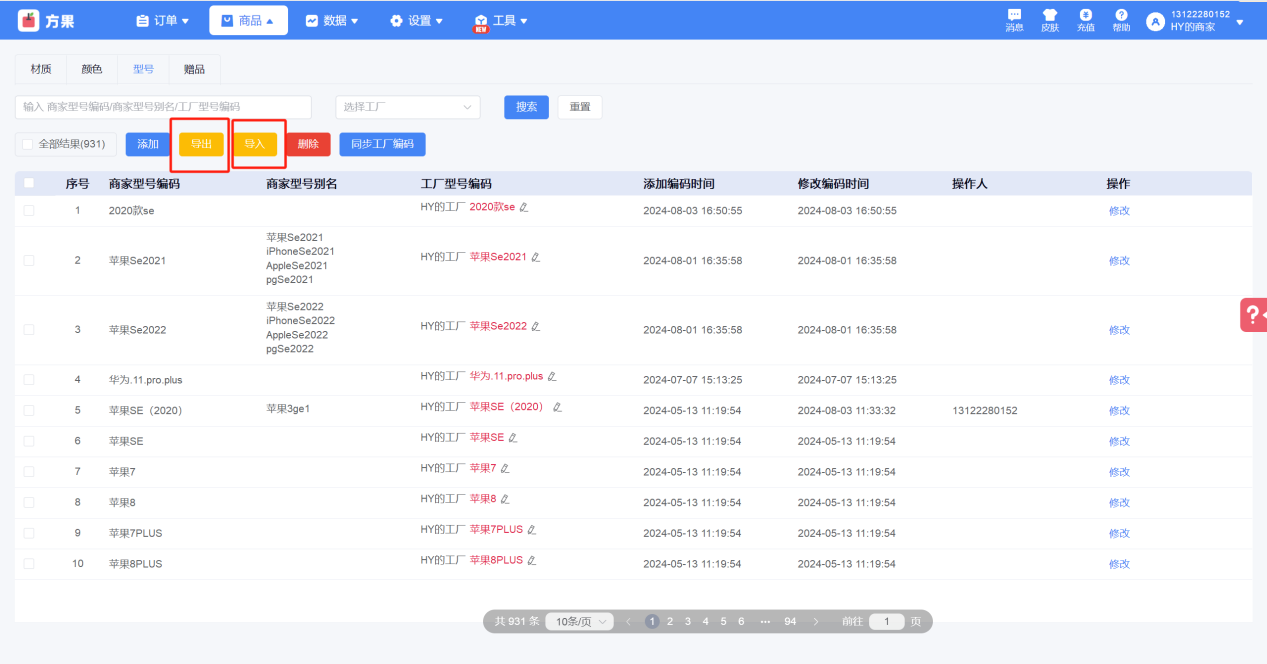Edit factory code pencil for 2020款se
1267x664 pixels.
click(523, 207)
